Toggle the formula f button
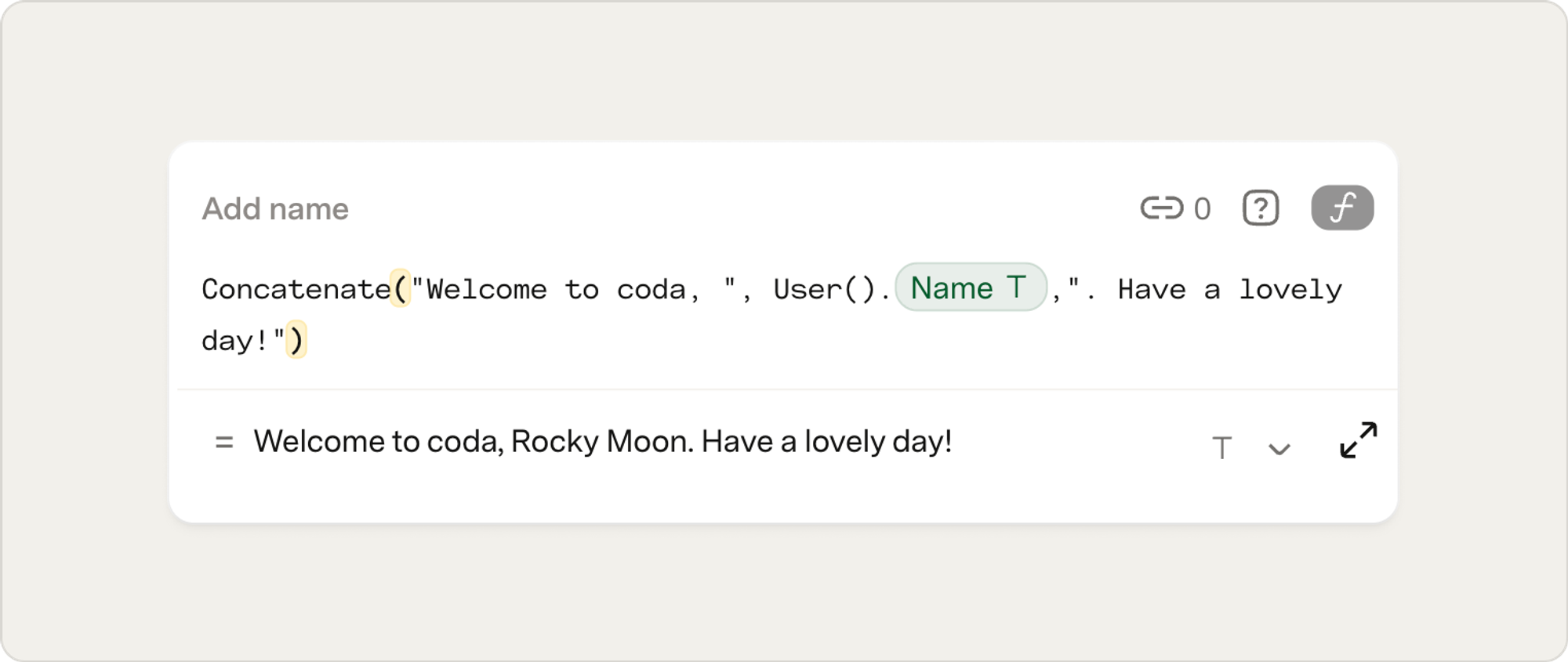Screen dimensions: 1568x662 click(1342, 208)
